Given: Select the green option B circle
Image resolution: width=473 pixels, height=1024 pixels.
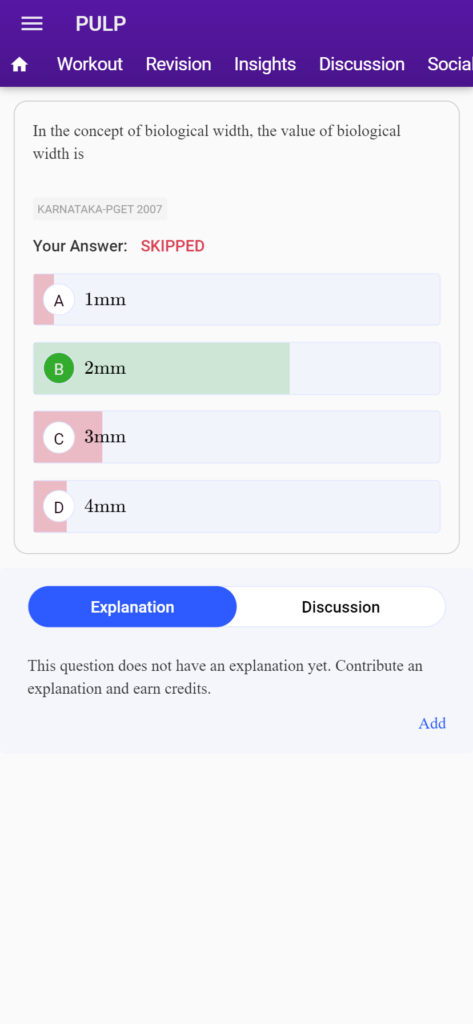Looking at the screenshot, I should [59, 369].
